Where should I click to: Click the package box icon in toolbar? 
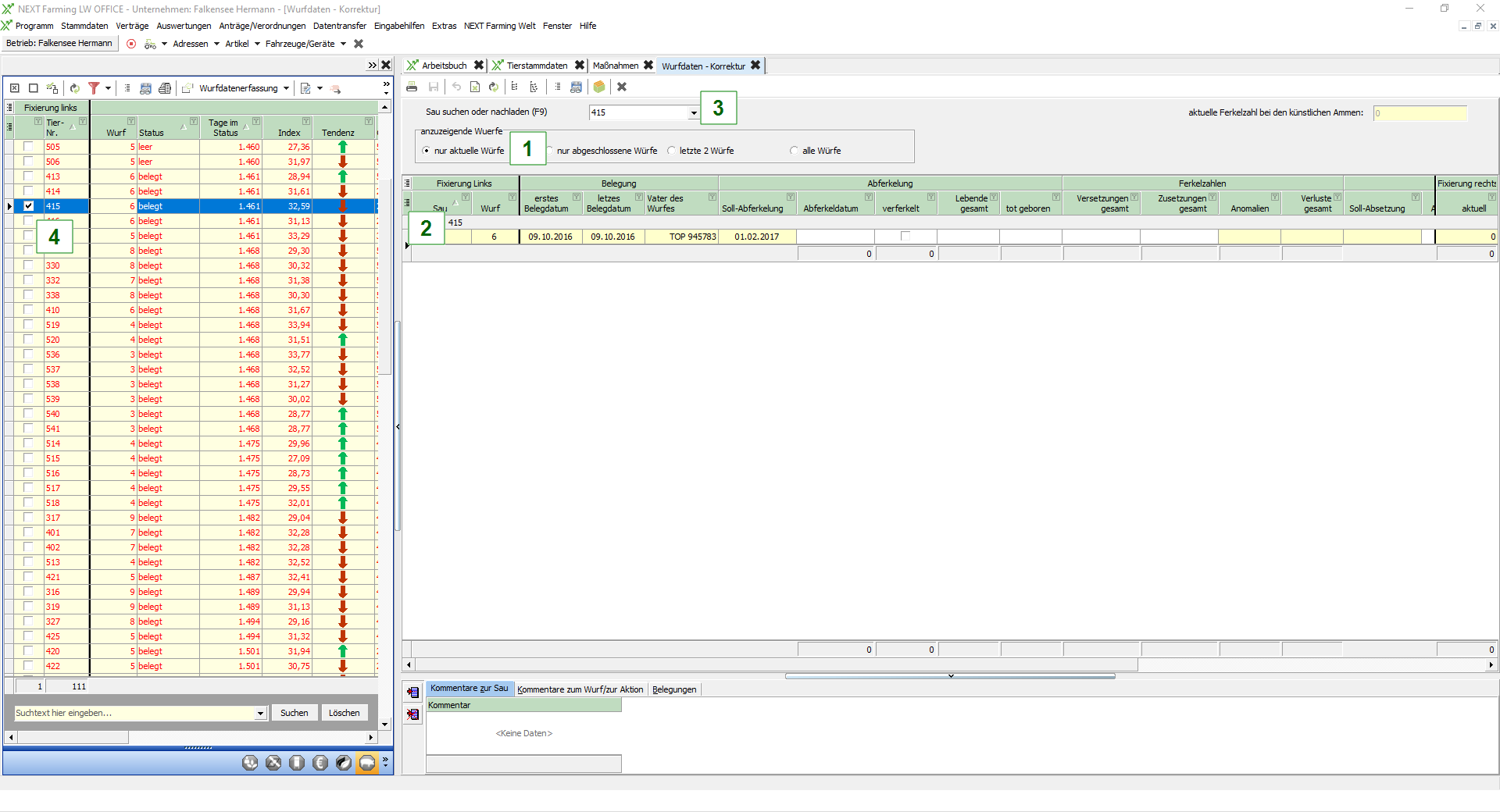(x=599, y=87)
